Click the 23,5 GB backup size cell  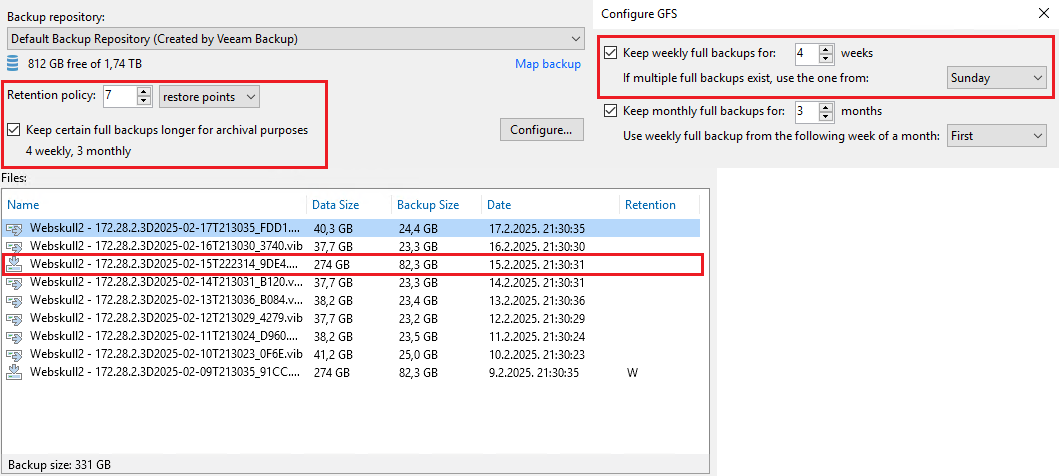[417, 336]
